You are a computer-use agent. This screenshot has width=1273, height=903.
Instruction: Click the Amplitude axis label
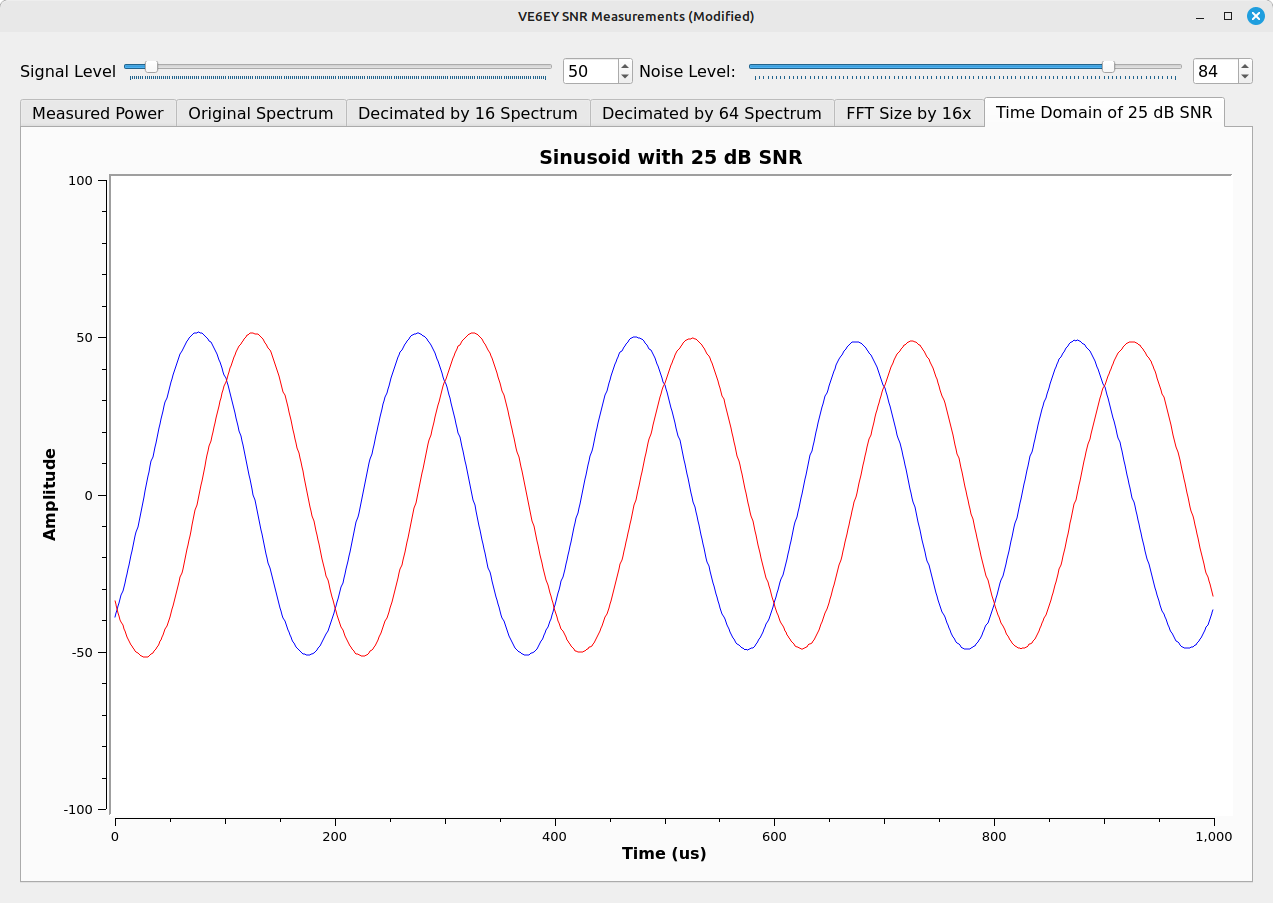(x=50, y=494)
